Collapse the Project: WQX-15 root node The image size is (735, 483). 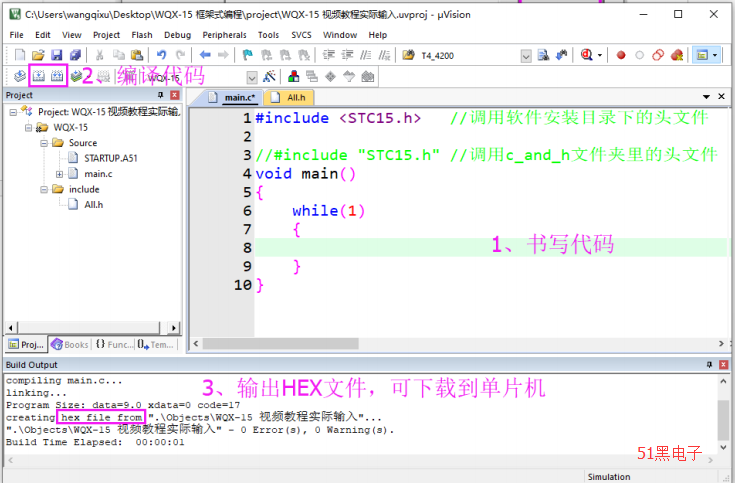coord(13,112)
